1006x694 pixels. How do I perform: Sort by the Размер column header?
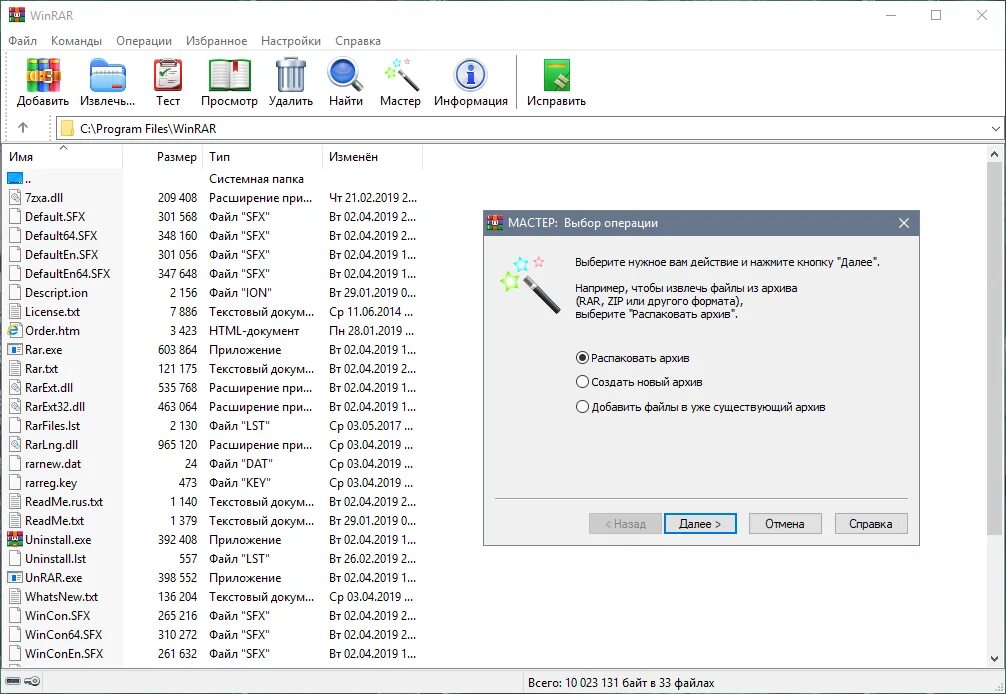162,157
